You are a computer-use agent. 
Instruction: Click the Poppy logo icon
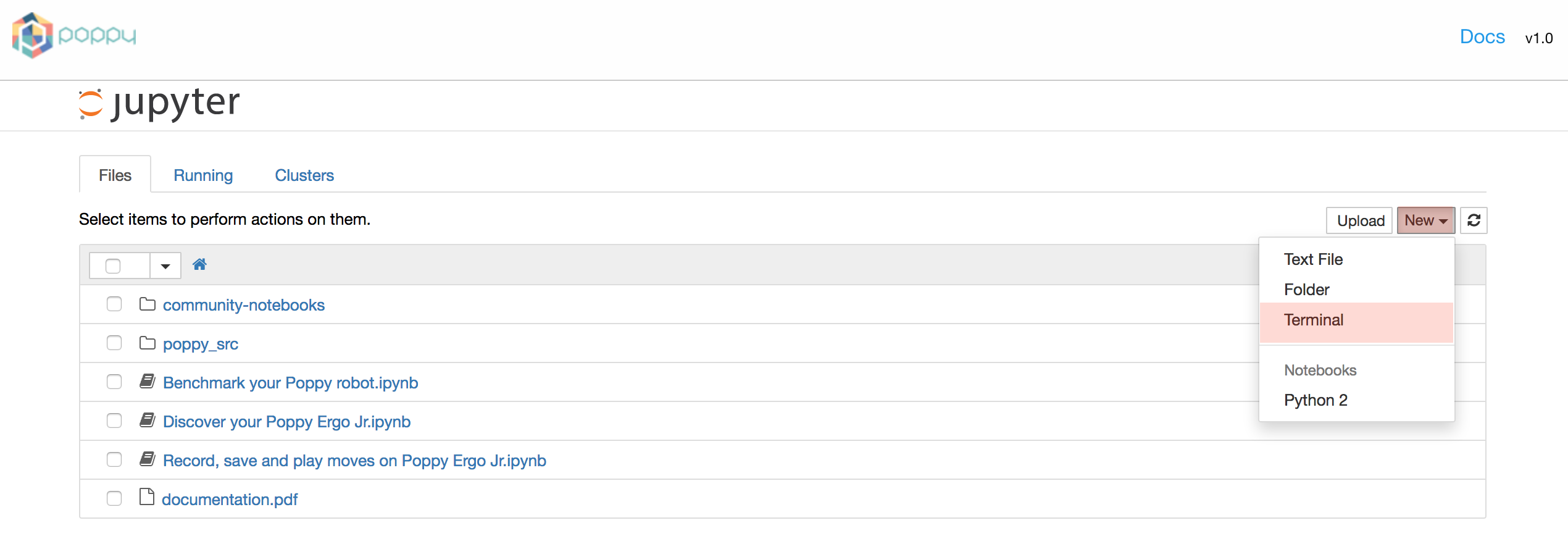click(x=33, y=36)
